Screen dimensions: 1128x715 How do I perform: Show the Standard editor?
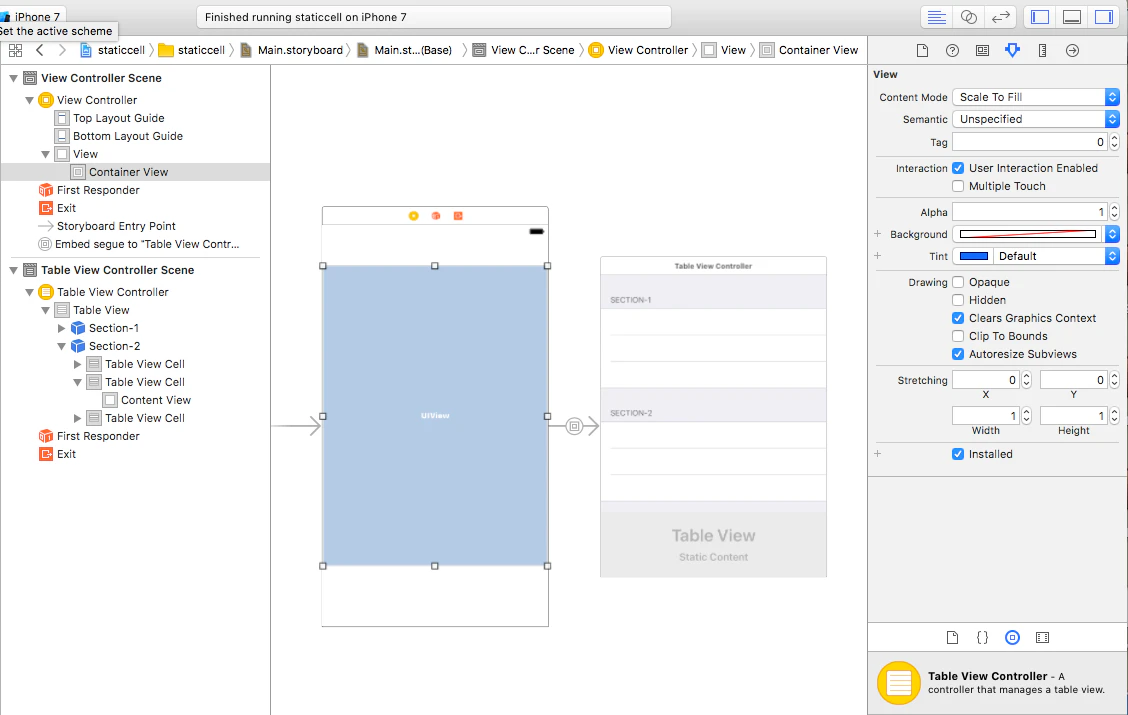coord(936,17)
